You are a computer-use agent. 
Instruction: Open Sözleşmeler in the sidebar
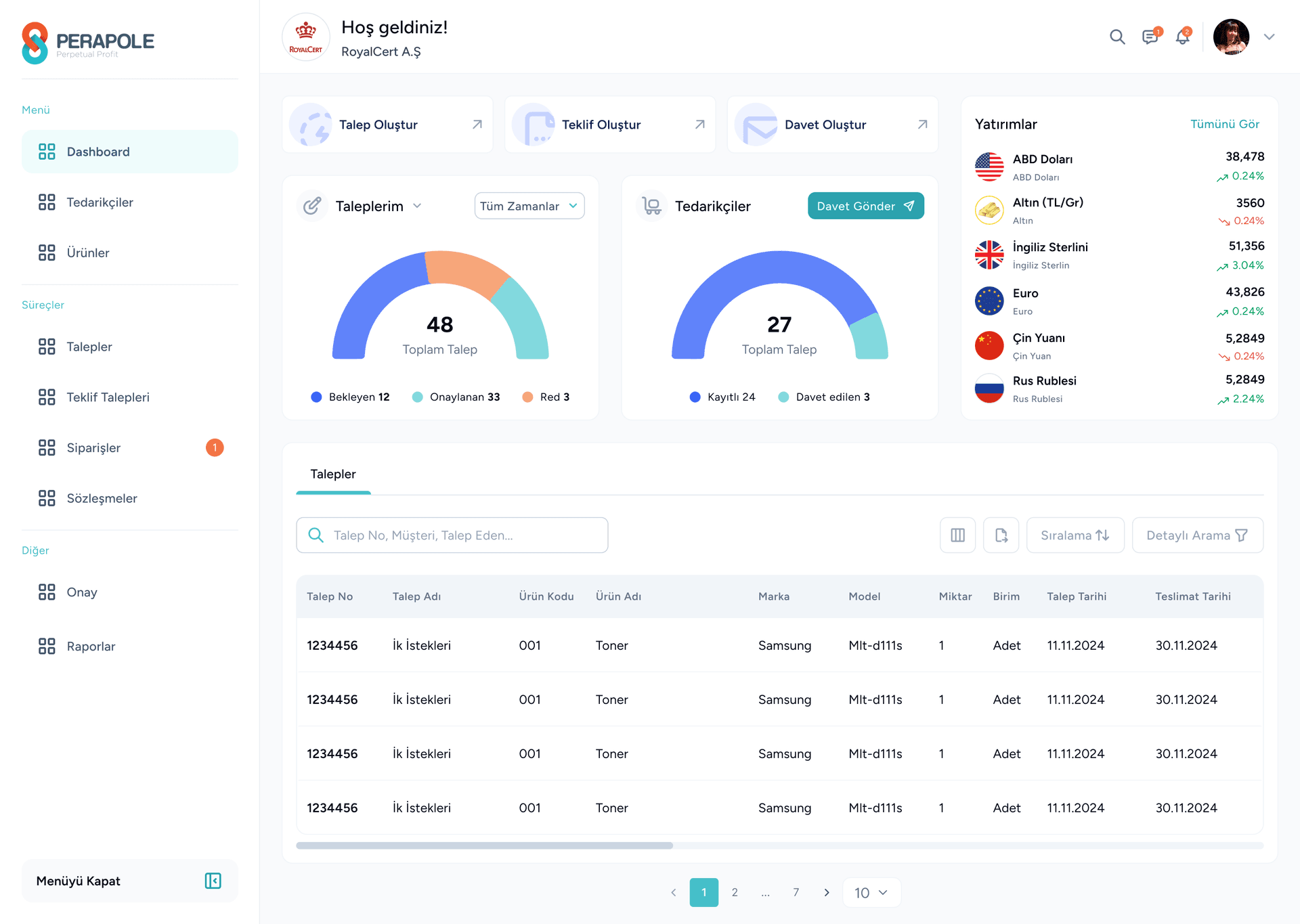[x=130, y=498]
